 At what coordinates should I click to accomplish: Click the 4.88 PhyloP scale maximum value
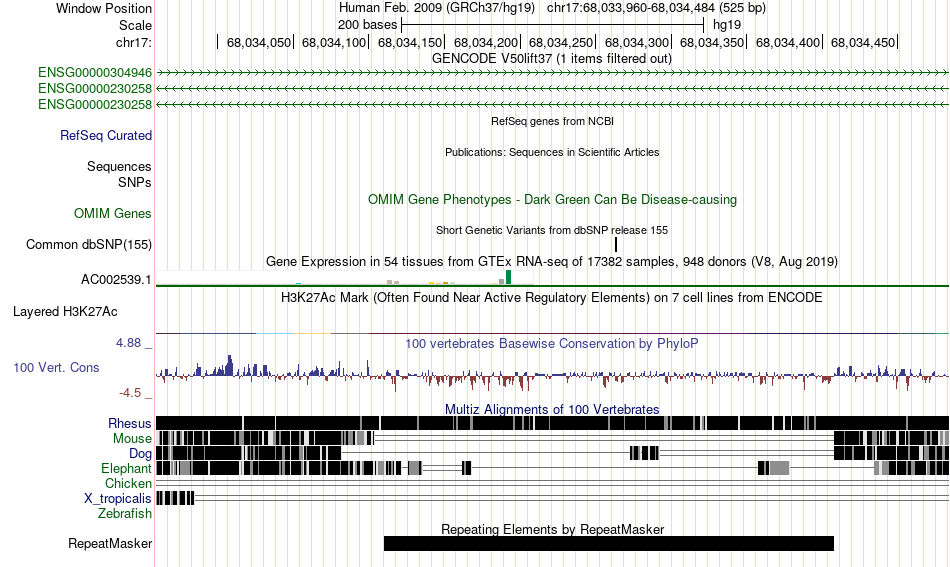[x=128, y=343]
